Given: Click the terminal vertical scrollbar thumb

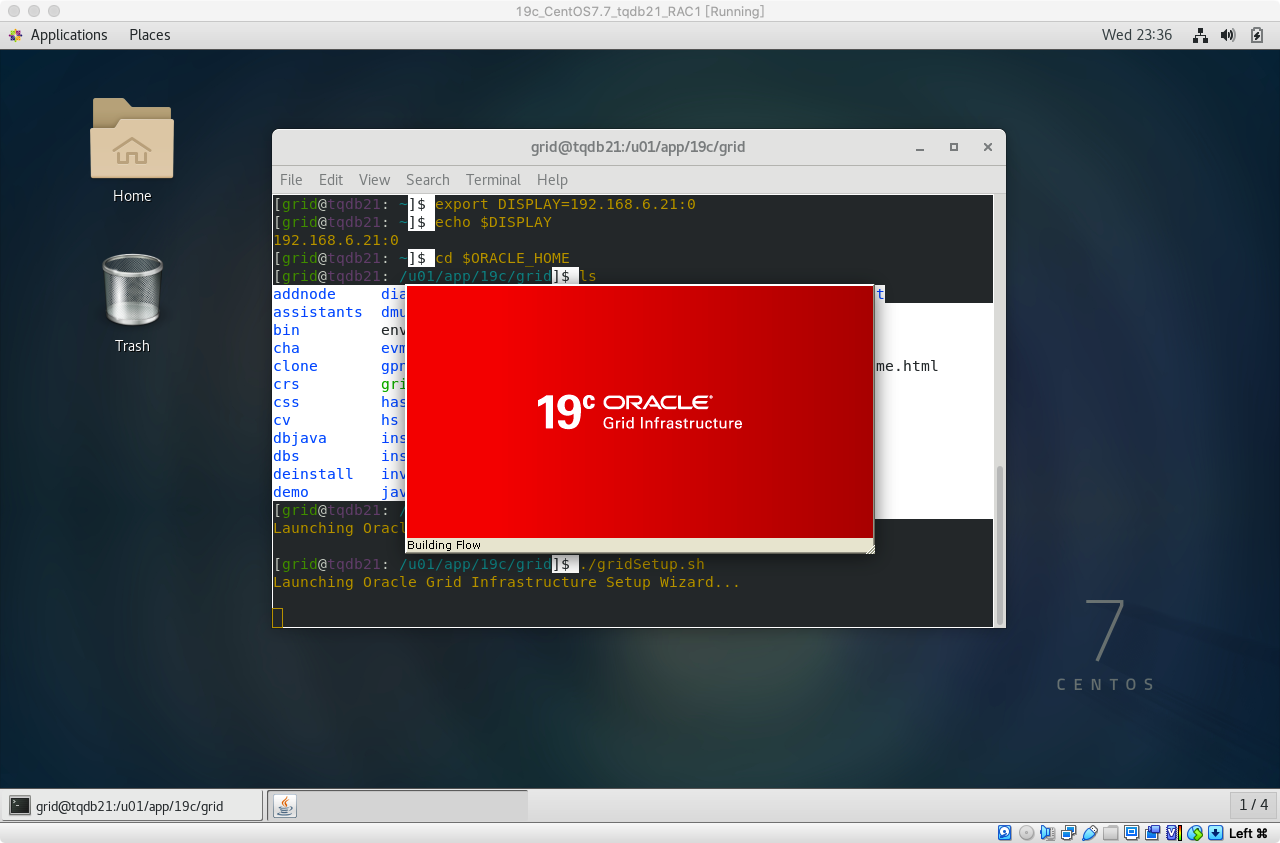Looking at the screenshot, I should (999, 544).
